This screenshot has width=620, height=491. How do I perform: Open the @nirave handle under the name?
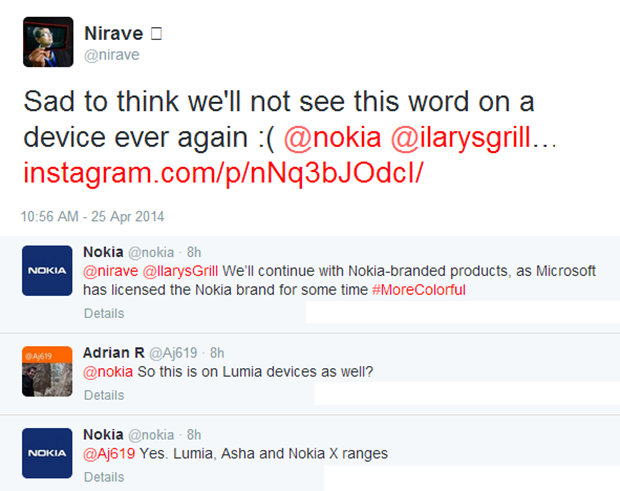click(x=112, y=55)
